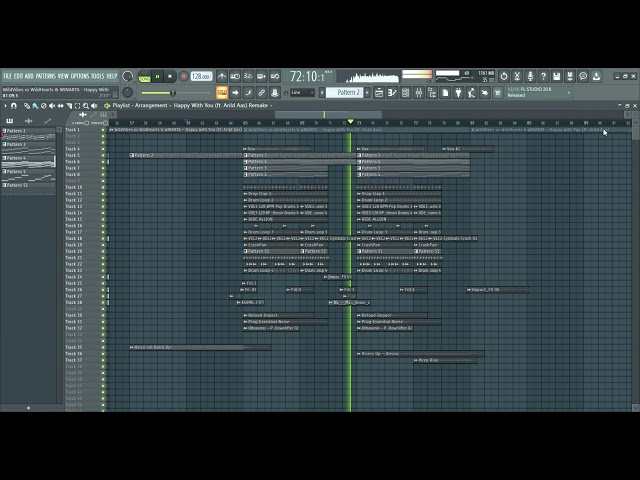The height and width of the screenshot is (480, 640).
Task: Open the Browser view icon
Action: 432,93
